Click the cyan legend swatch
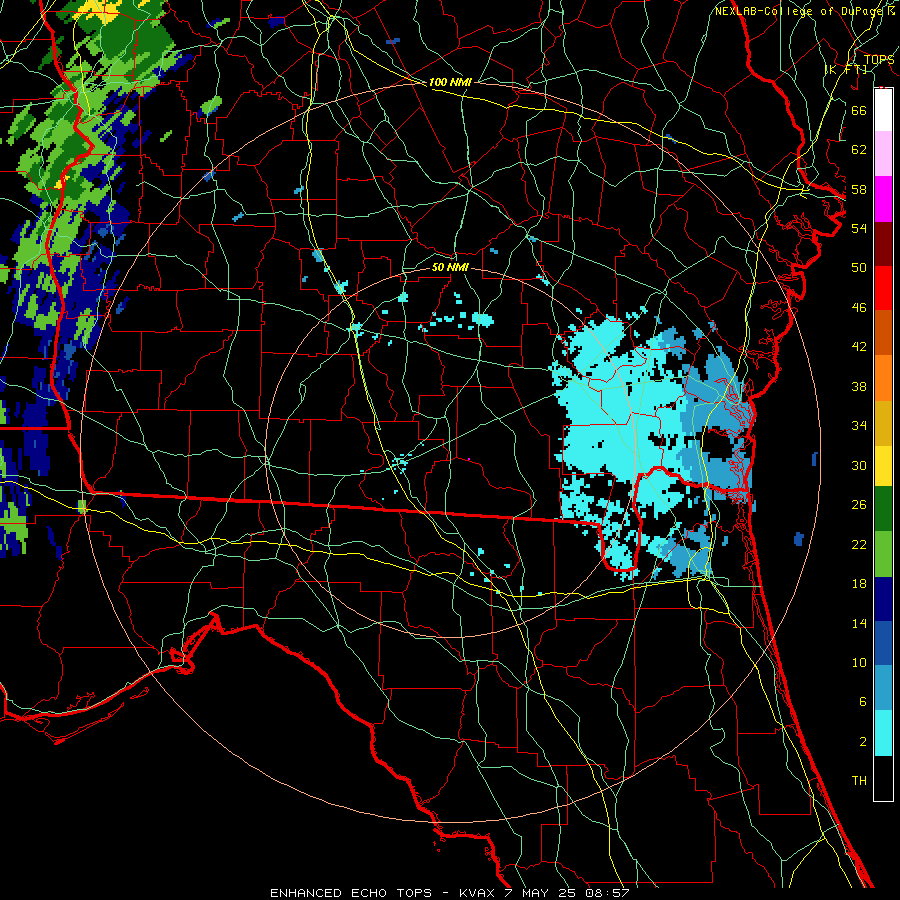 click(883, 733)
